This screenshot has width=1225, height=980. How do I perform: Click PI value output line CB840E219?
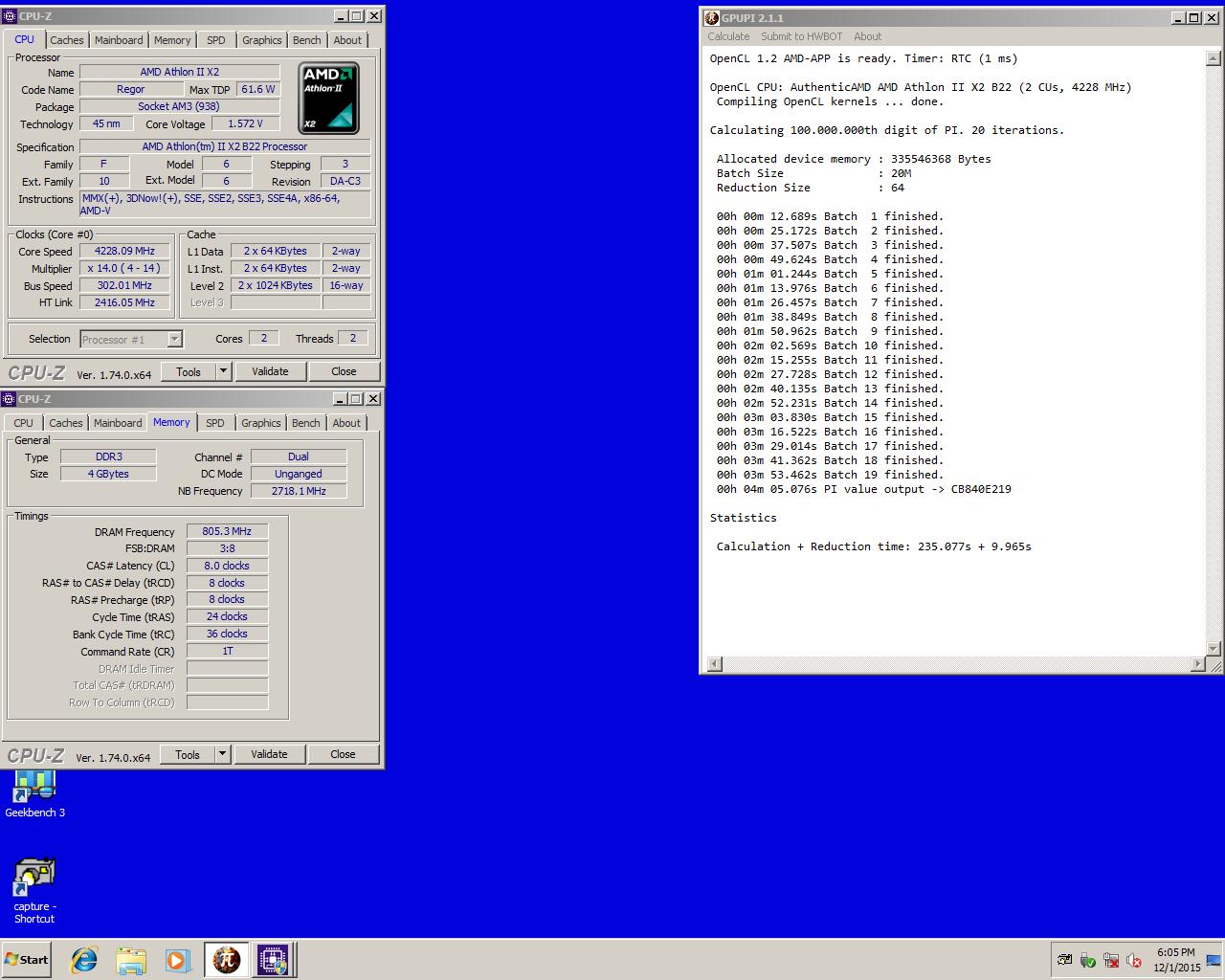(x=863, y=489)
